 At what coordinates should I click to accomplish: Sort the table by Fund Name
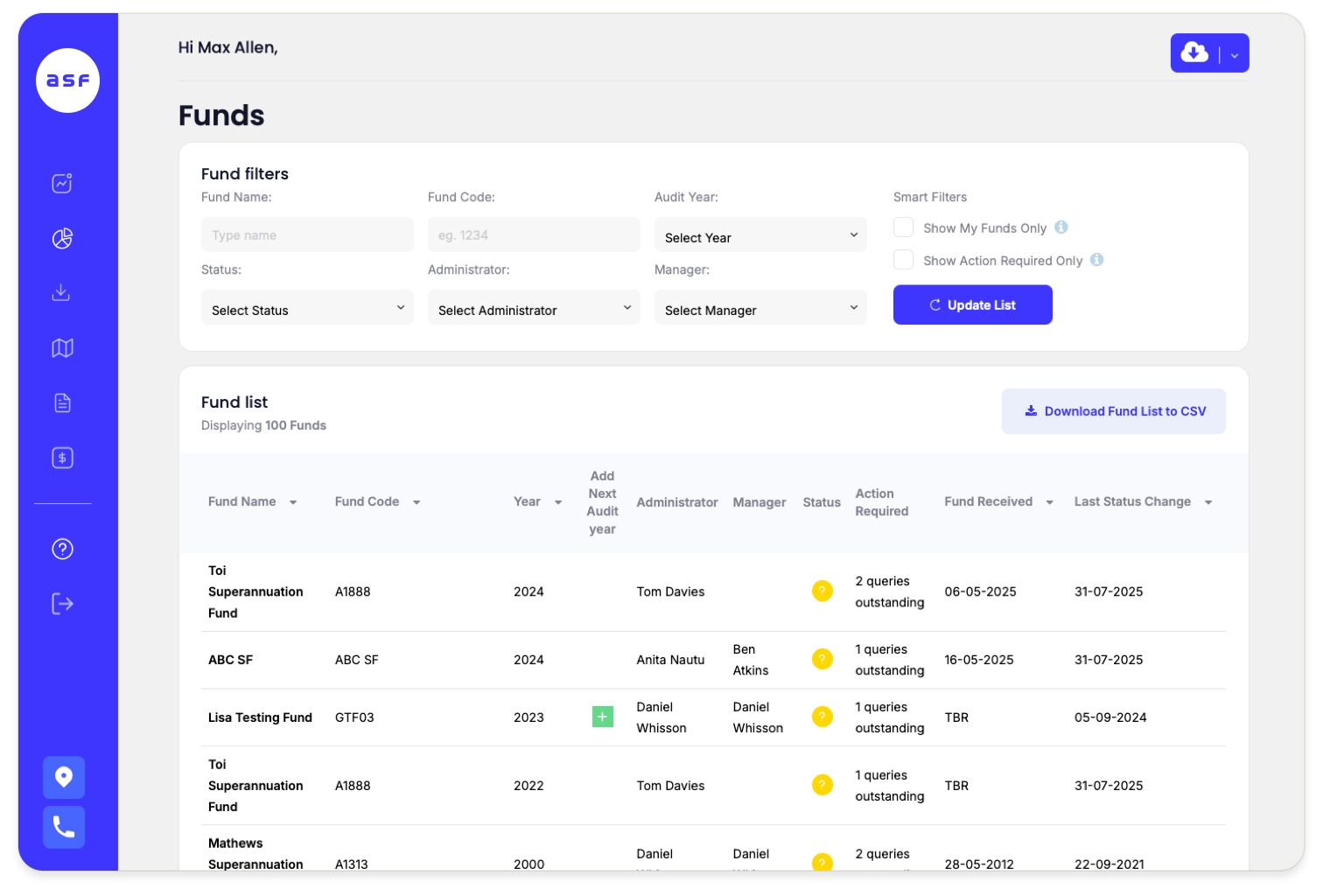click(293, 502)
